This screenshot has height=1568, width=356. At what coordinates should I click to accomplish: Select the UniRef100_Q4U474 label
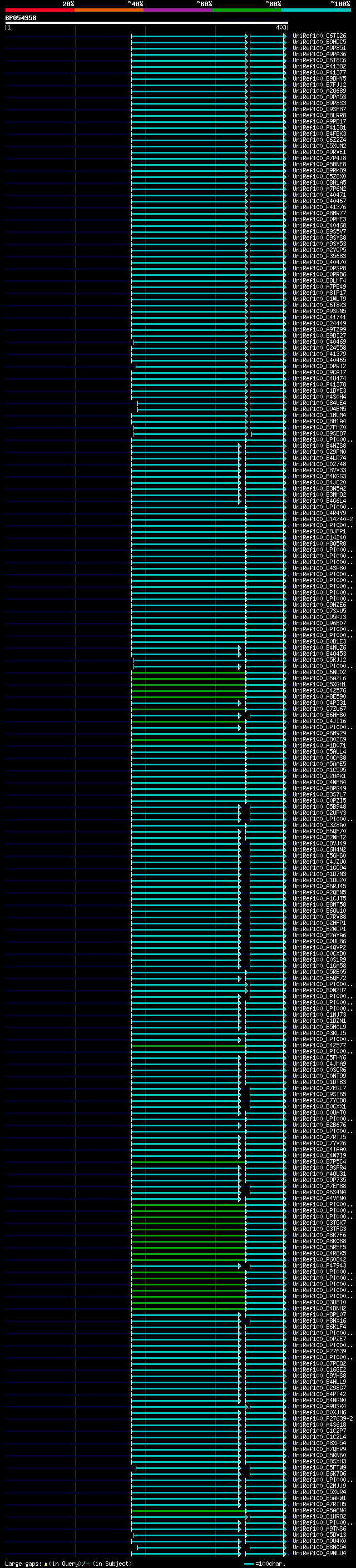[319, 379]
